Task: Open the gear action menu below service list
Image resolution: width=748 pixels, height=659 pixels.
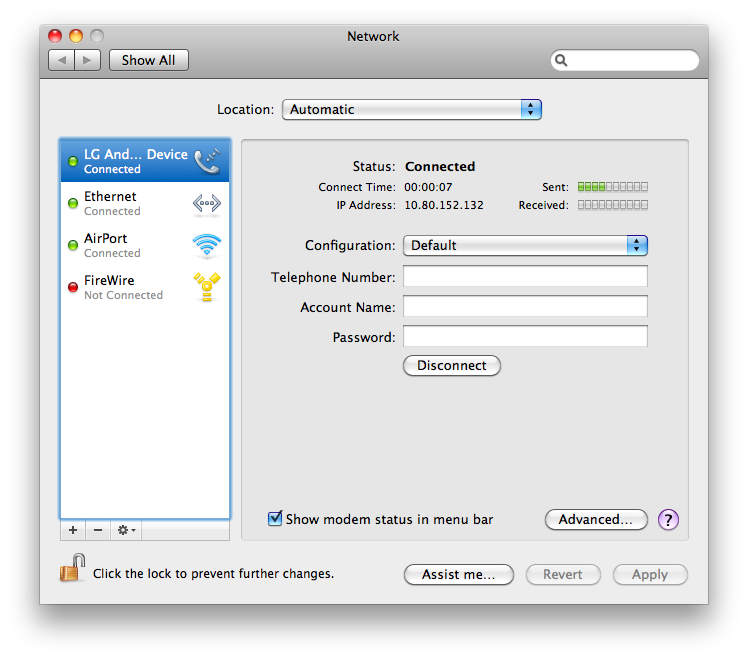Action: tap(126, 530)
